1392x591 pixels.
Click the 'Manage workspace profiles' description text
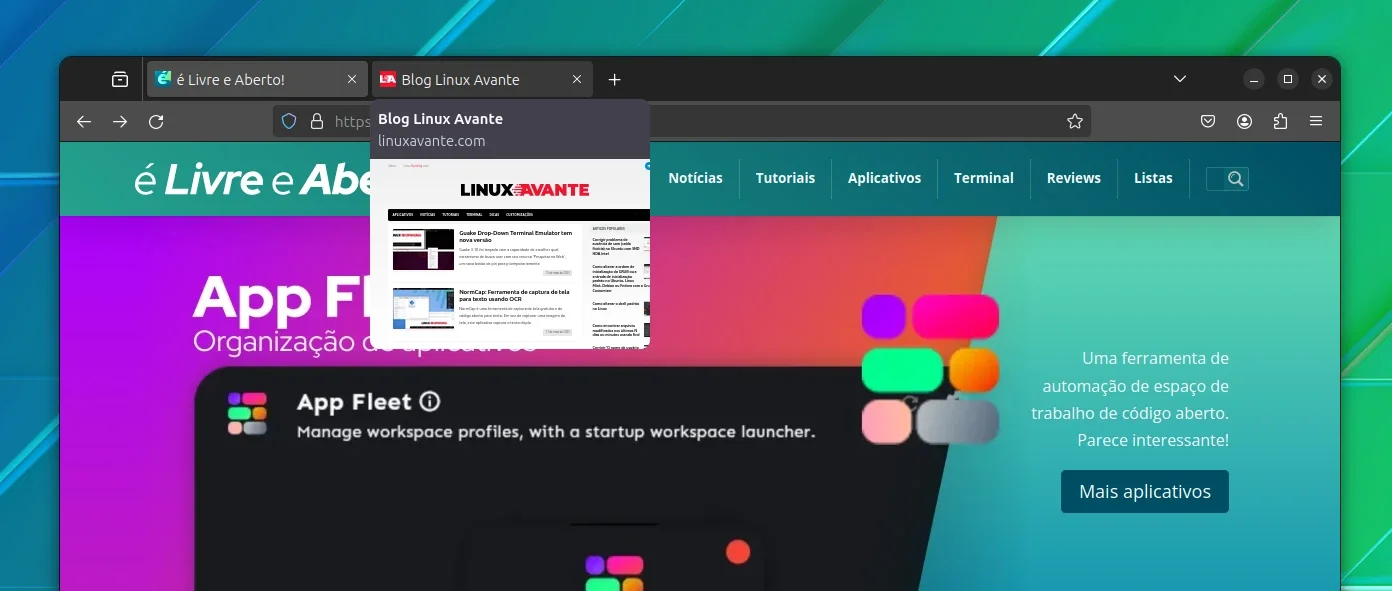(x=556, y=432)
